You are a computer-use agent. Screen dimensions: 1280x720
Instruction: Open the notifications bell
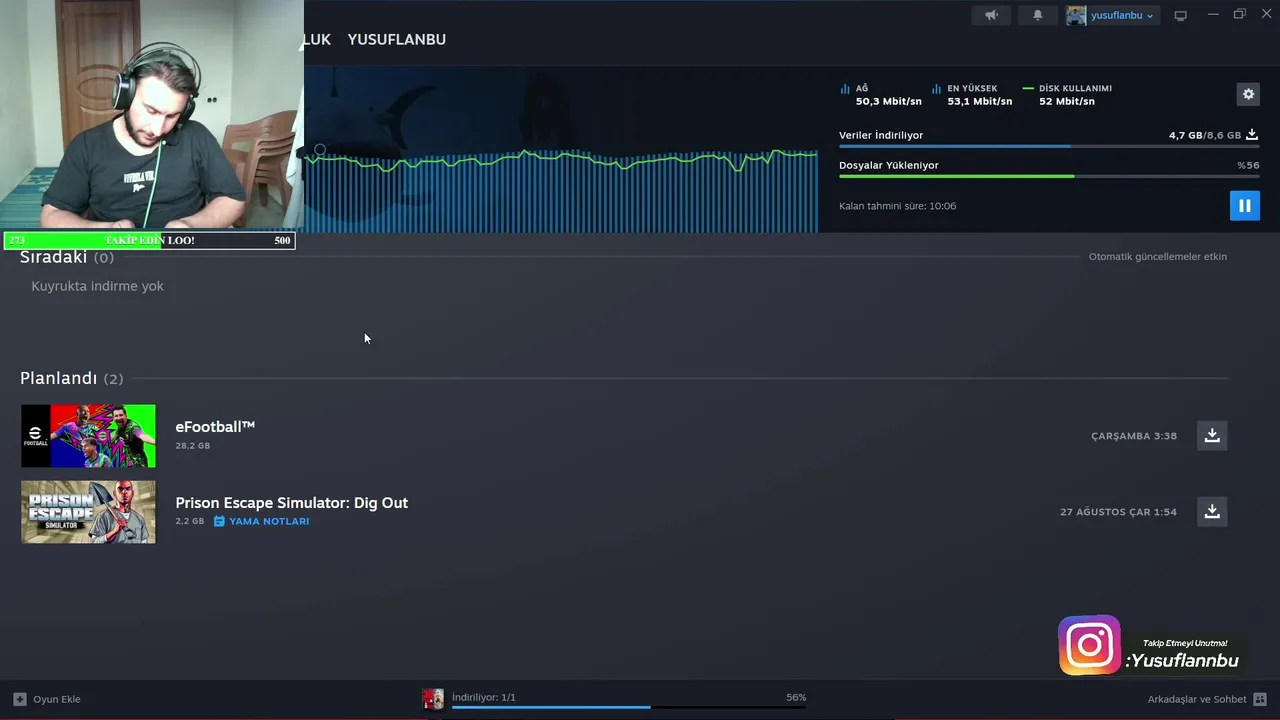click(x=1037, y=15)
